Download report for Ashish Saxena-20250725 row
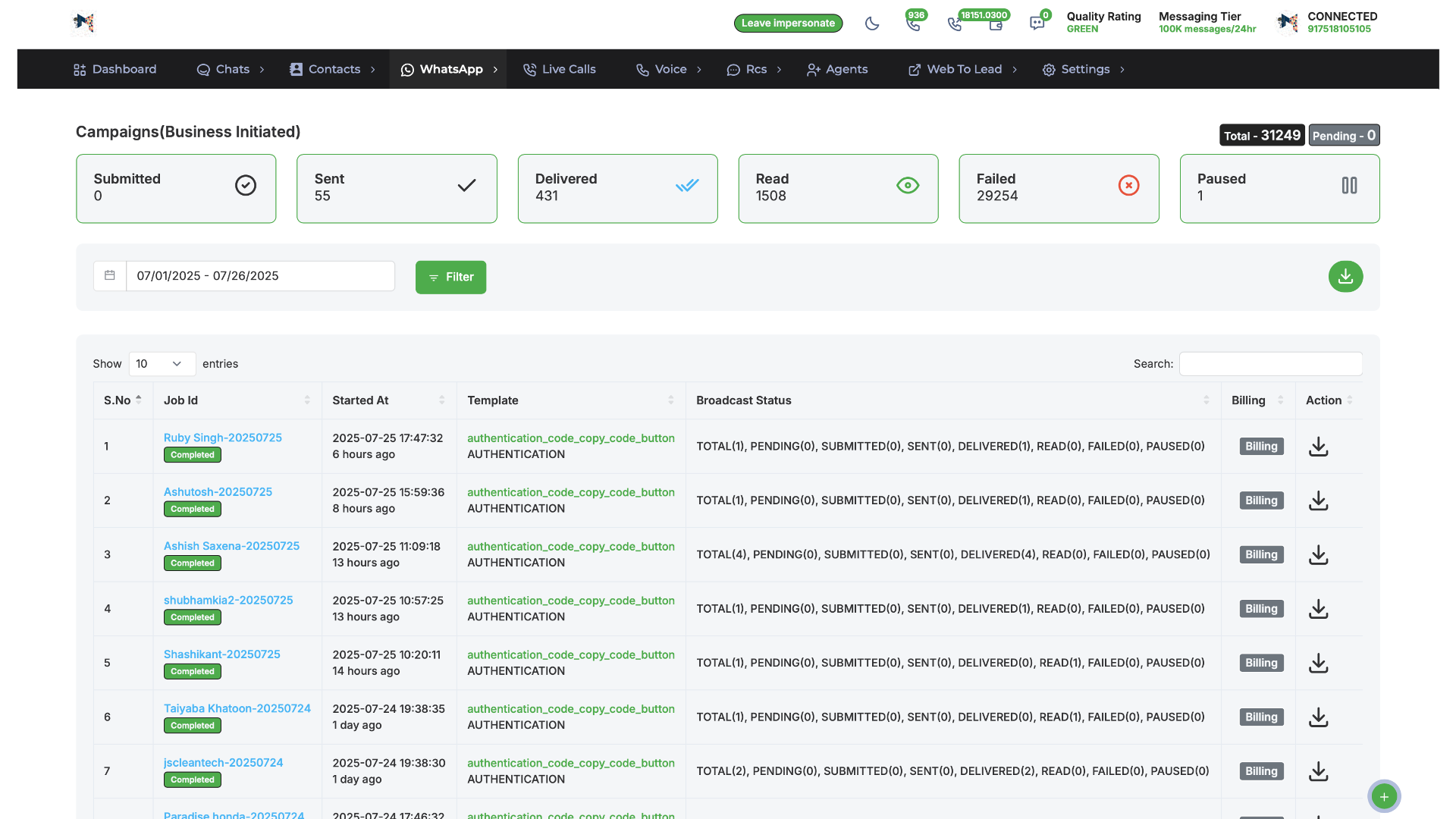The width and height of the screenshot is (1456, 819). click(1318, 555)
